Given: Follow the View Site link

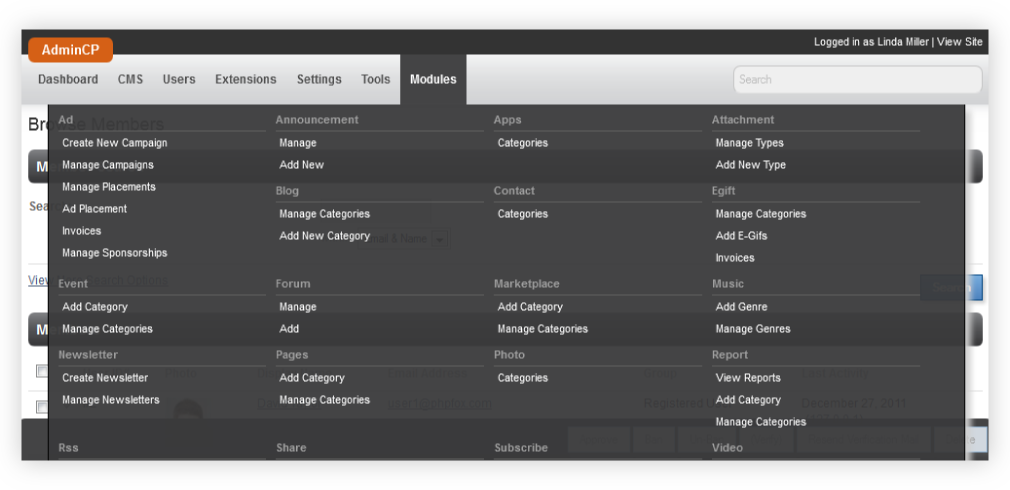Looking at the screenshot, I should click(x=960, y=42).
